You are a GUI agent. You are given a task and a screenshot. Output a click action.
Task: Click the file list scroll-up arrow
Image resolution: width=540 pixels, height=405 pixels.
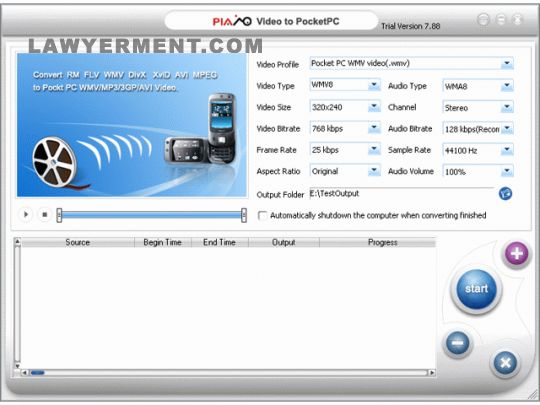pos(17,241)
